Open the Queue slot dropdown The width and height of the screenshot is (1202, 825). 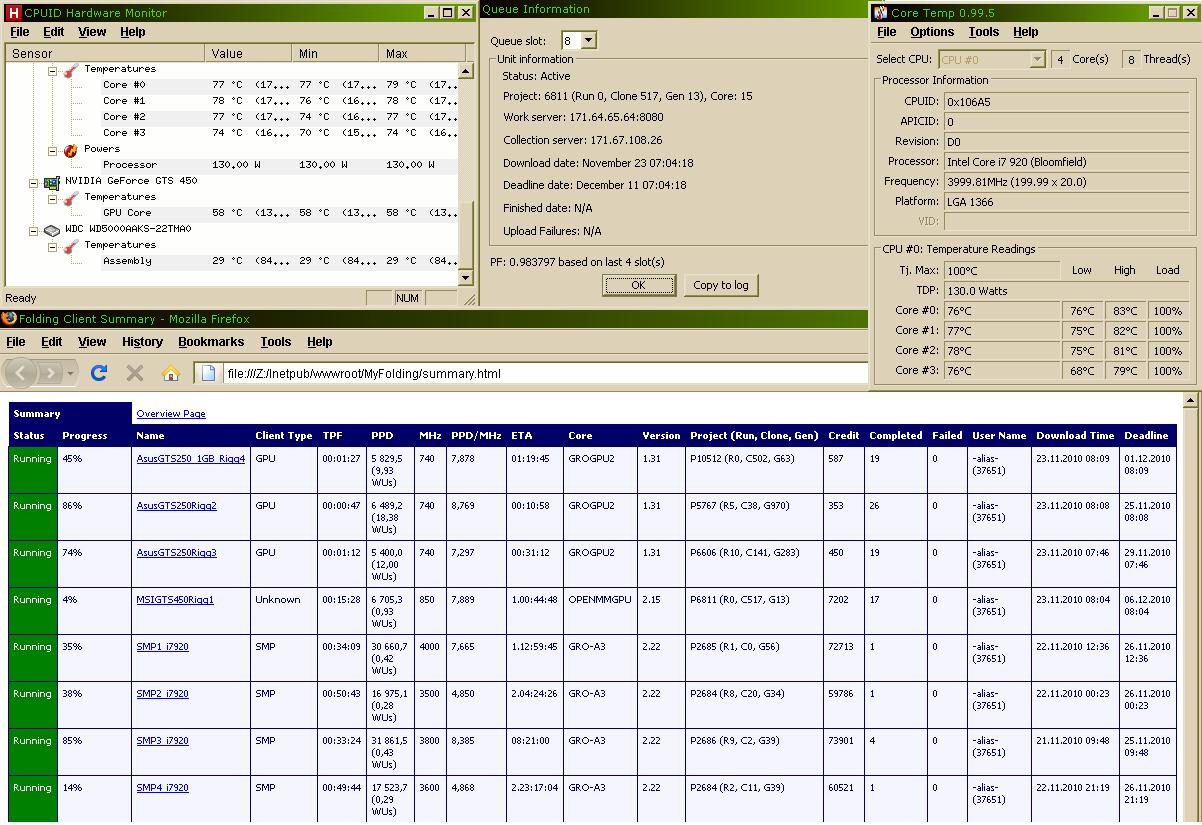pos(588,41)
